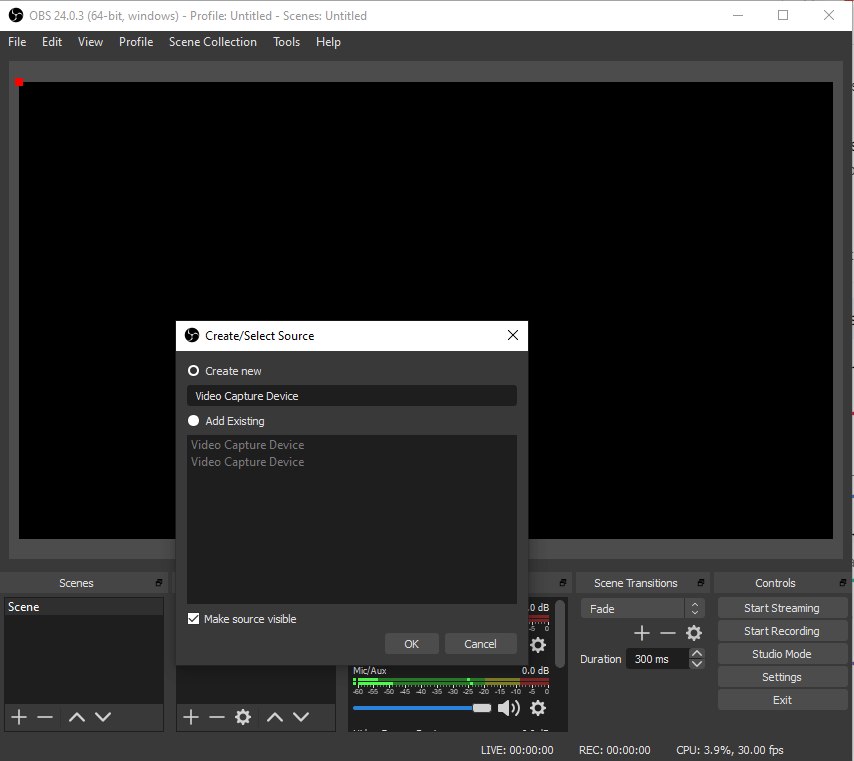
Task: Select the Create new radio button
Action: pos(193,371)
